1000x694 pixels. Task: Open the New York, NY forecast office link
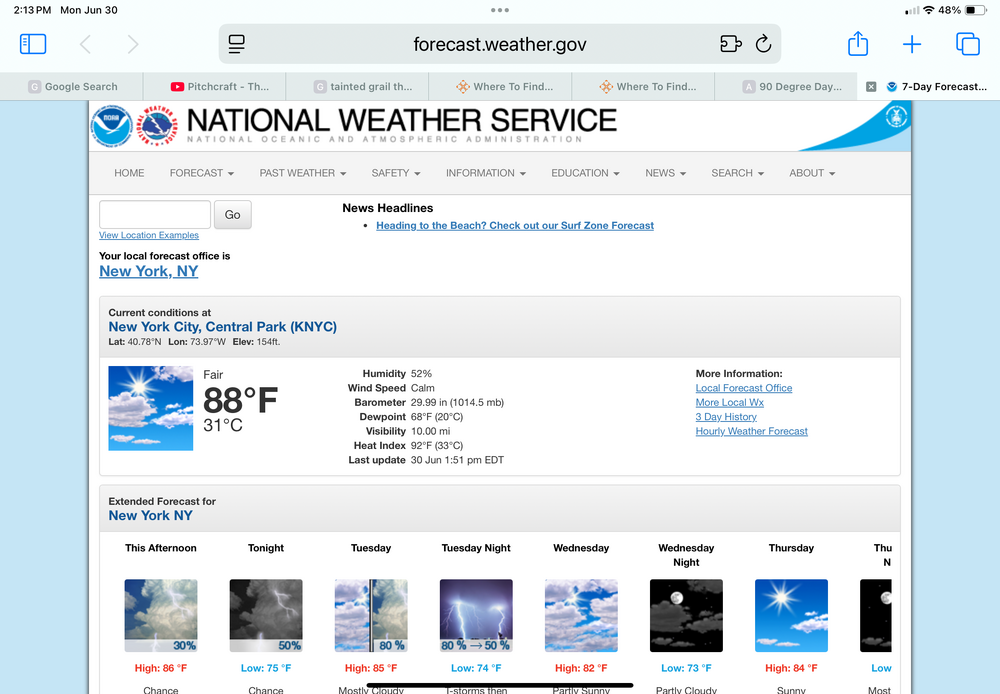pos(149,271)
